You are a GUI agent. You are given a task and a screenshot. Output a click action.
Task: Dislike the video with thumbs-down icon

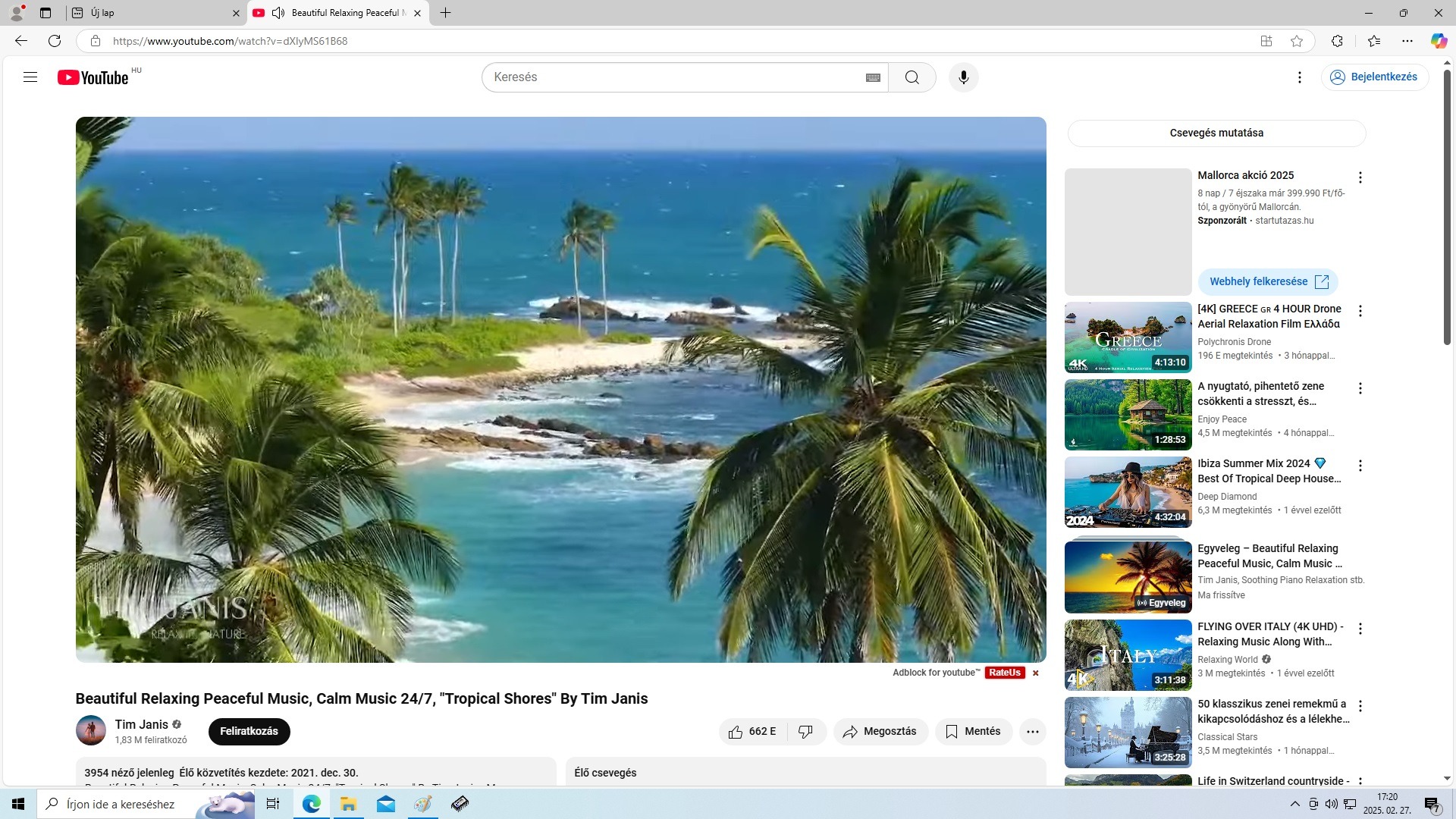tap(805, 732)
